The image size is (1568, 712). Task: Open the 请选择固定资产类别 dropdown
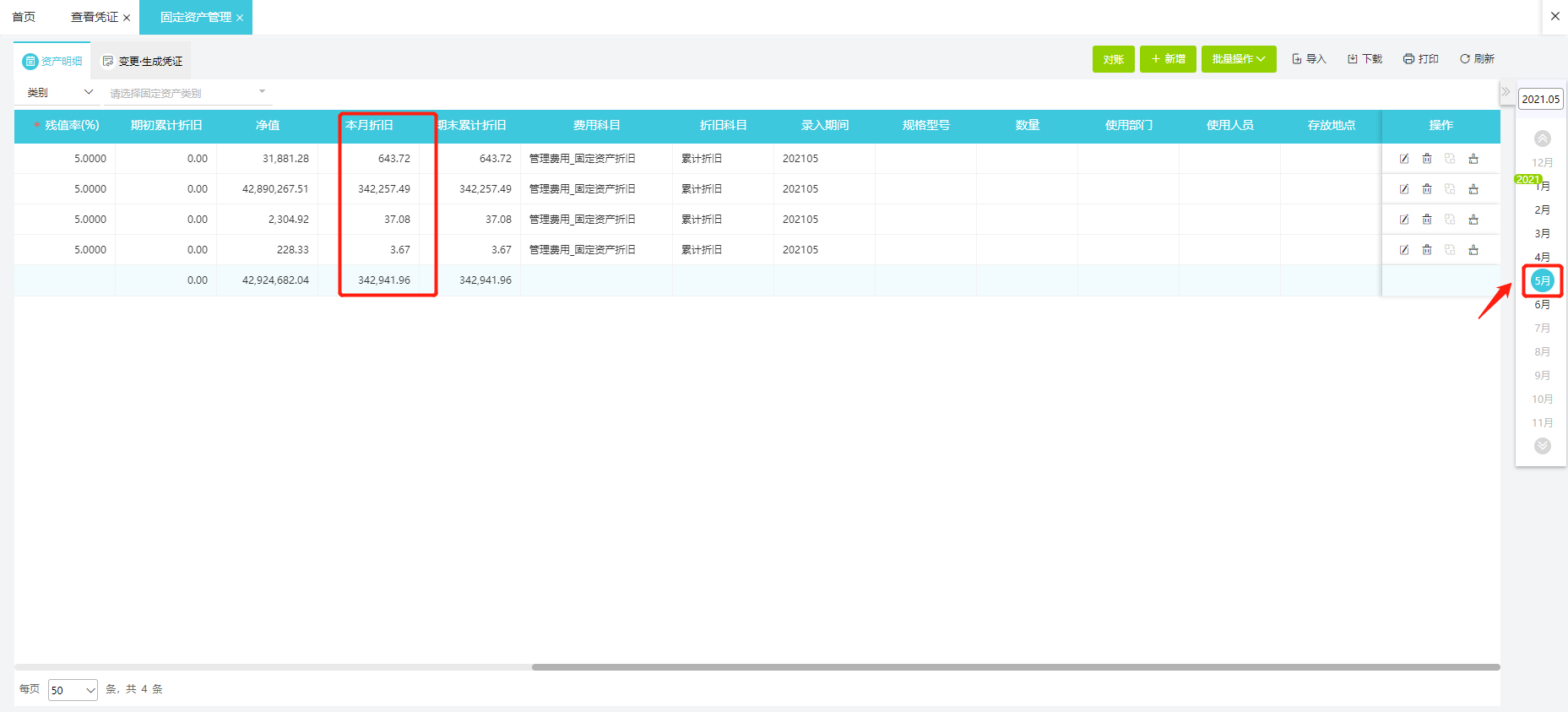click(188, 93)
